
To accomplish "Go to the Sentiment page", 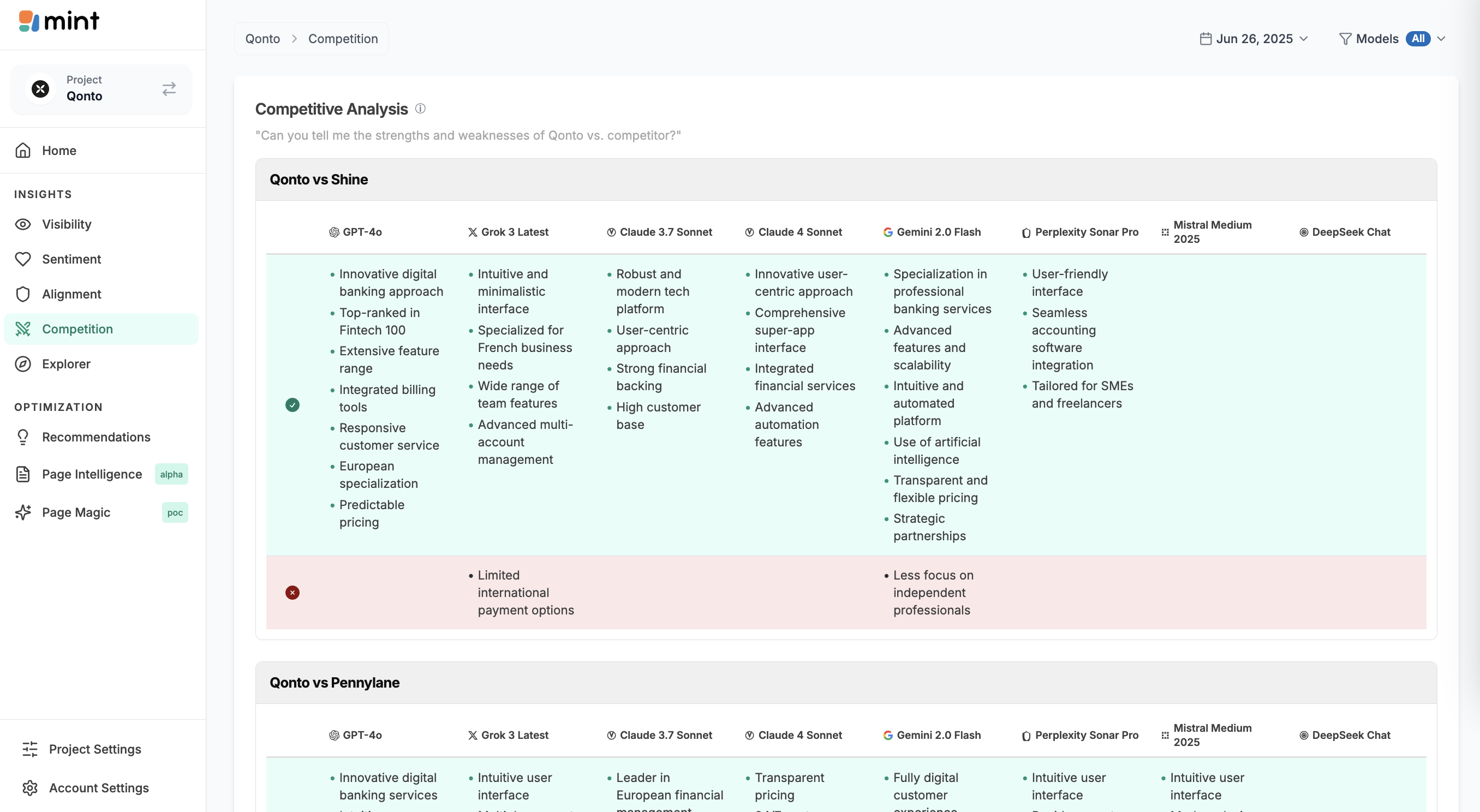I will click(71, 259).
